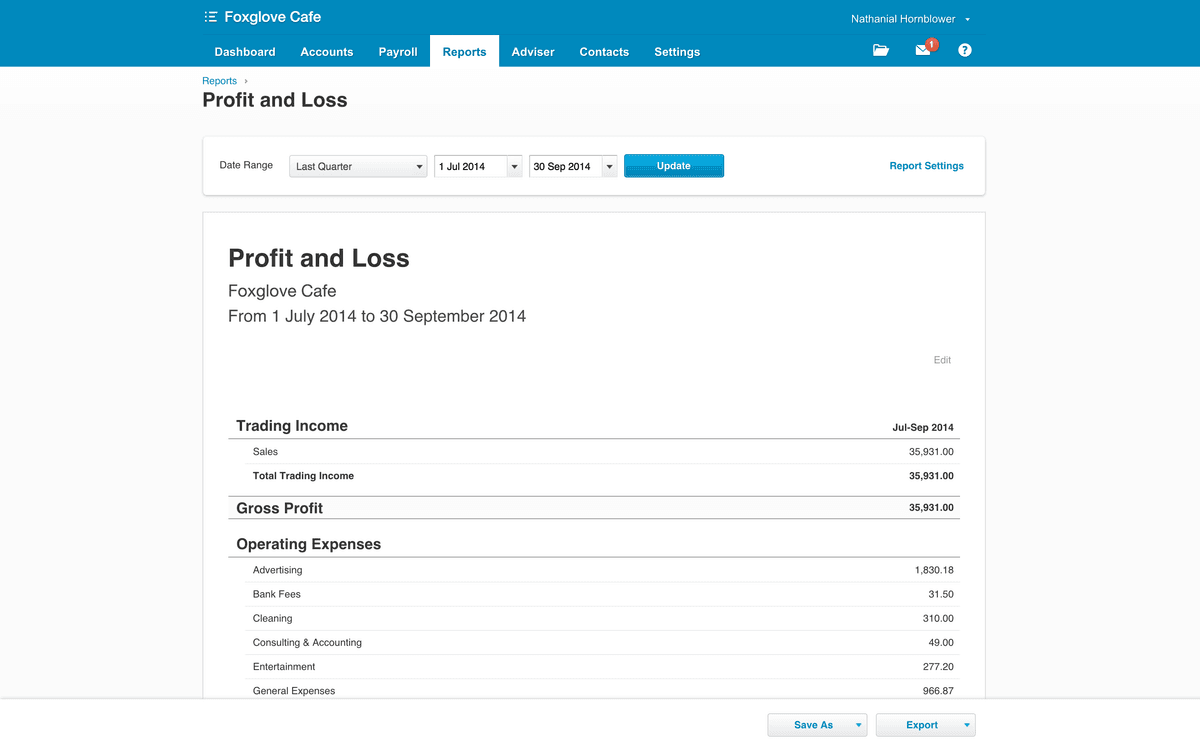Screen dimensions: 1200x750
Task: Click the help question mark icon
Action: tap(964, 50)
